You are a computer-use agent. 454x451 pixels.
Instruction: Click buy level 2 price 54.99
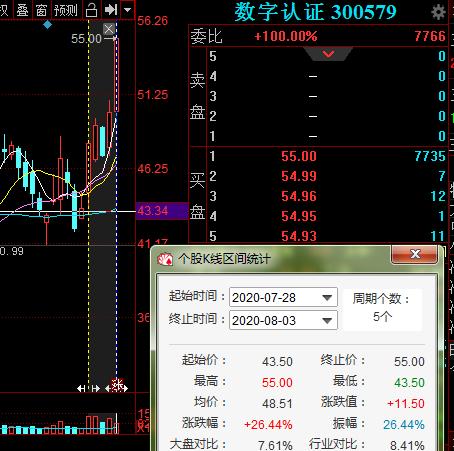point(299,176)
